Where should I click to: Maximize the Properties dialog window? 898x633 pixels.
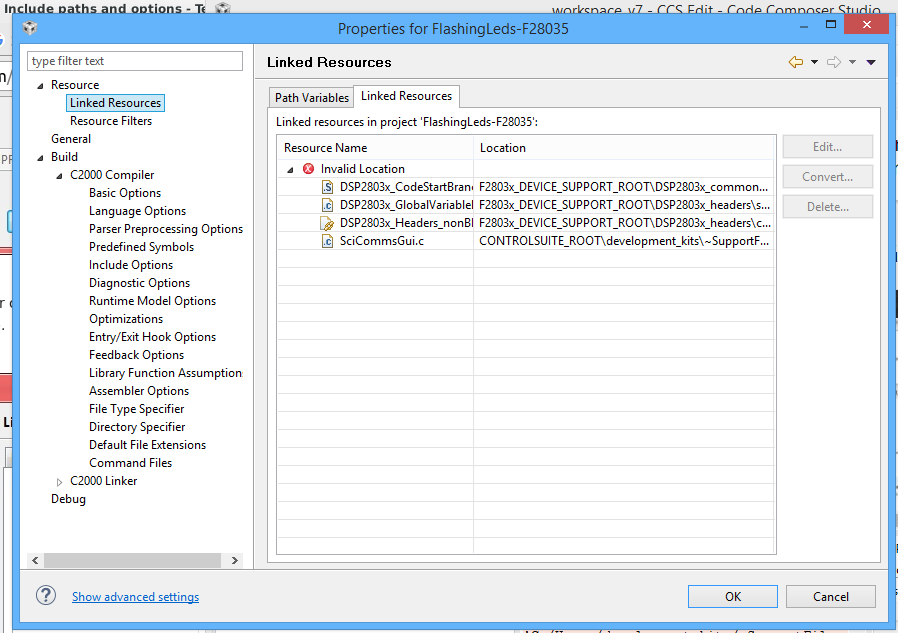[831, 25]
